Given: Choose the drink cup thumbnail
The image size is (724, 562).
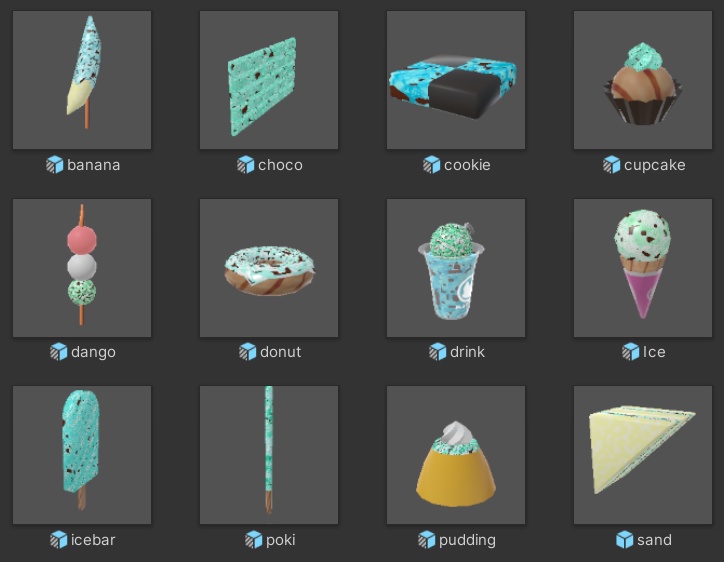Looking at the screenshot, I should (x=456, y=268).
